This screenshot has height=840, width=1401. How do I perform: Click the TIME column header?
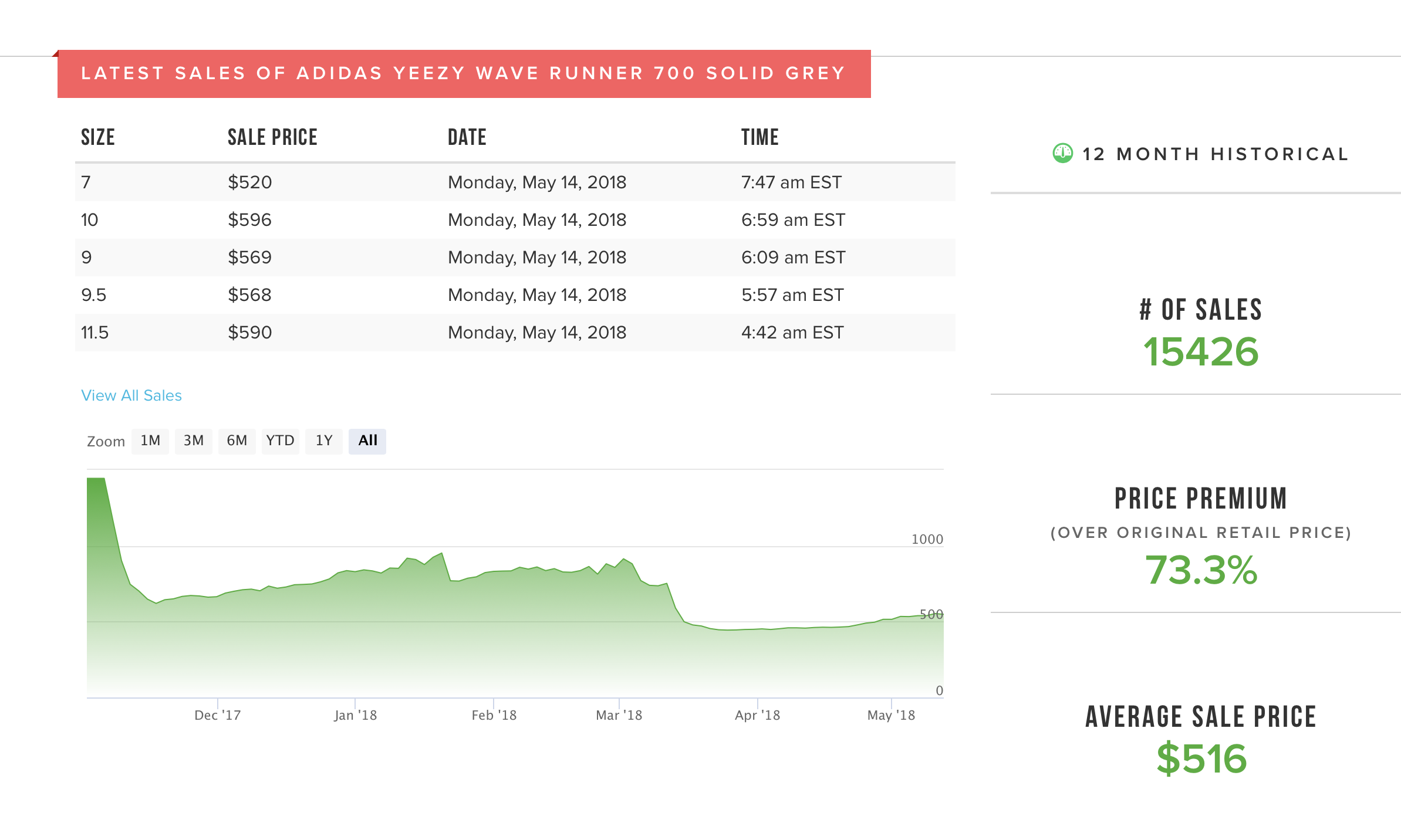[759, 137]
